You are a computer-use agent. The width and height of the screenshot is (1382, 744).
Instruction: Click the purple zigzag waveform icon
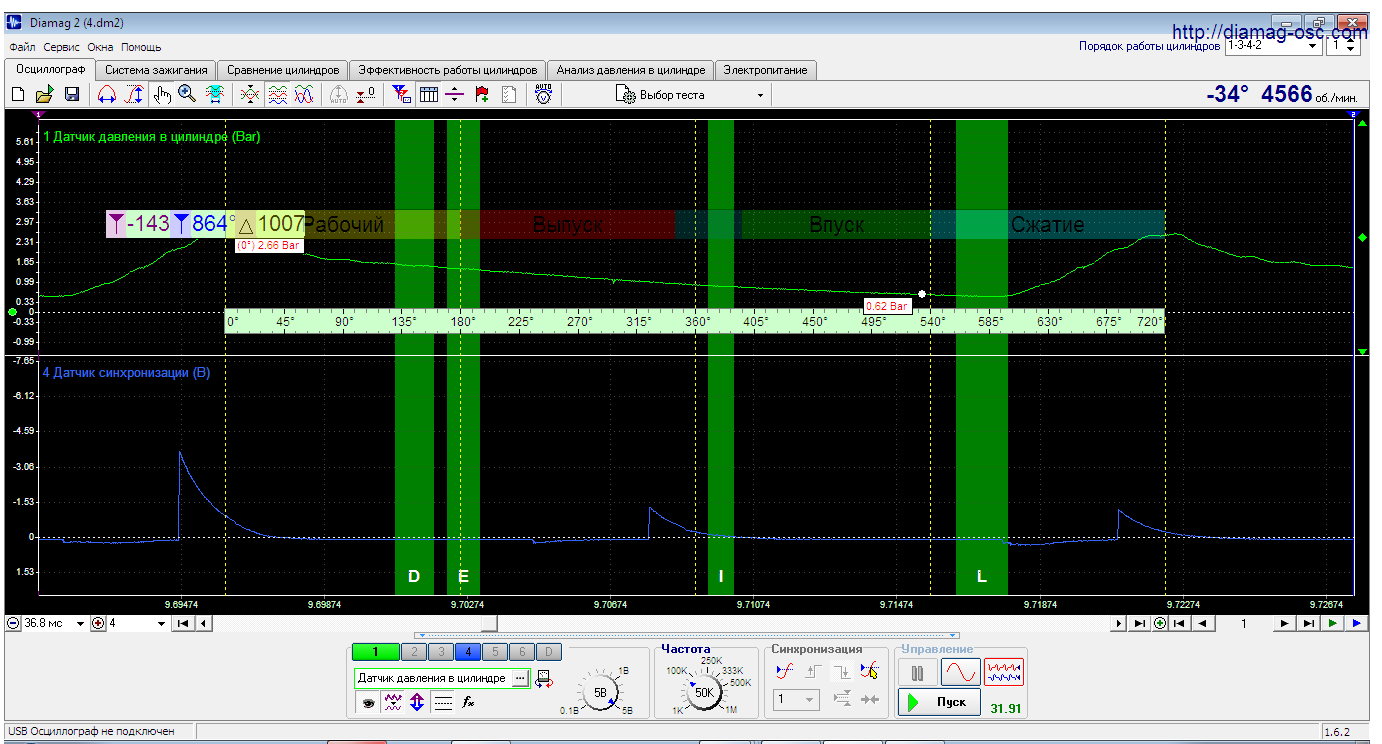[x=392, y=702]
